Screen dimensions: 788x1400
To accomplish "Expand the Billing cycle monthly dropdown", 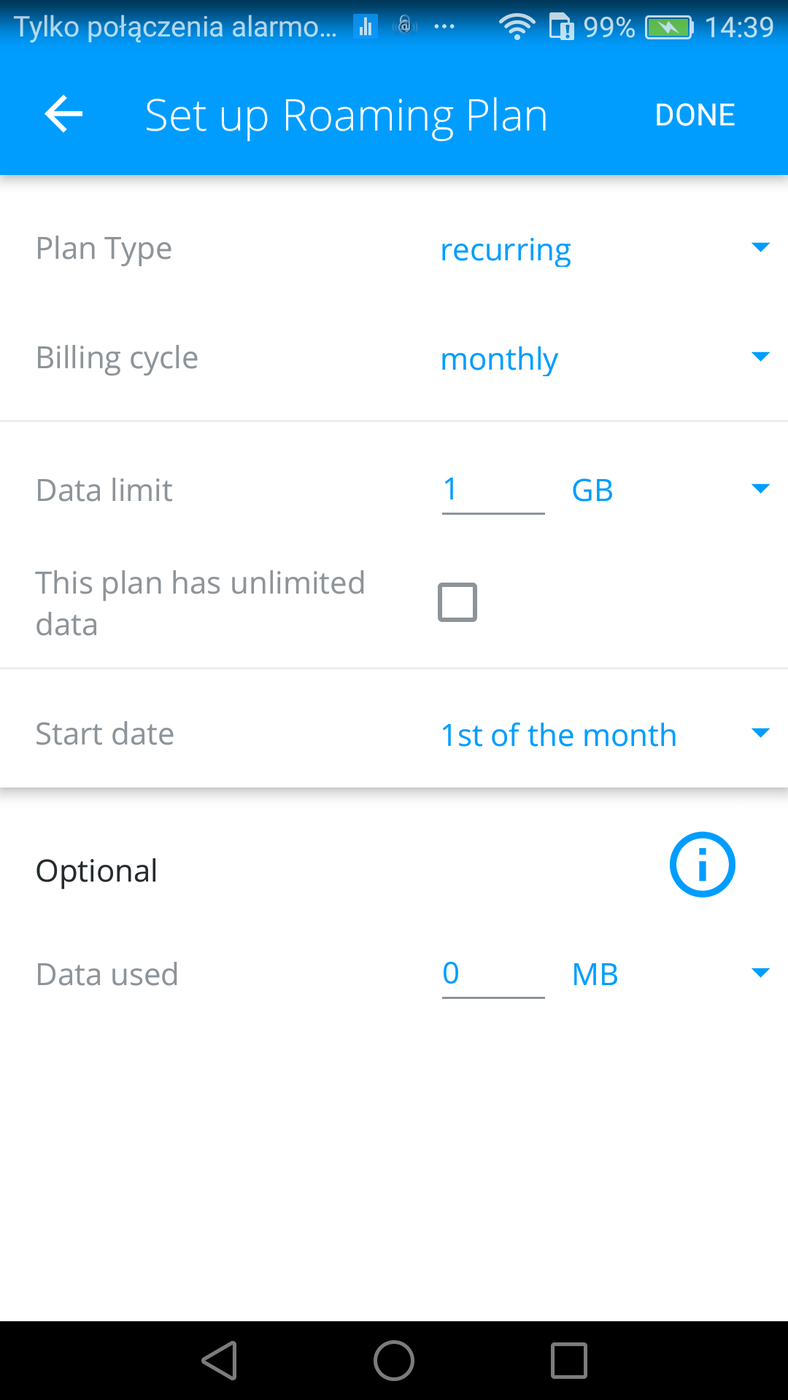I will pos(604,358).
